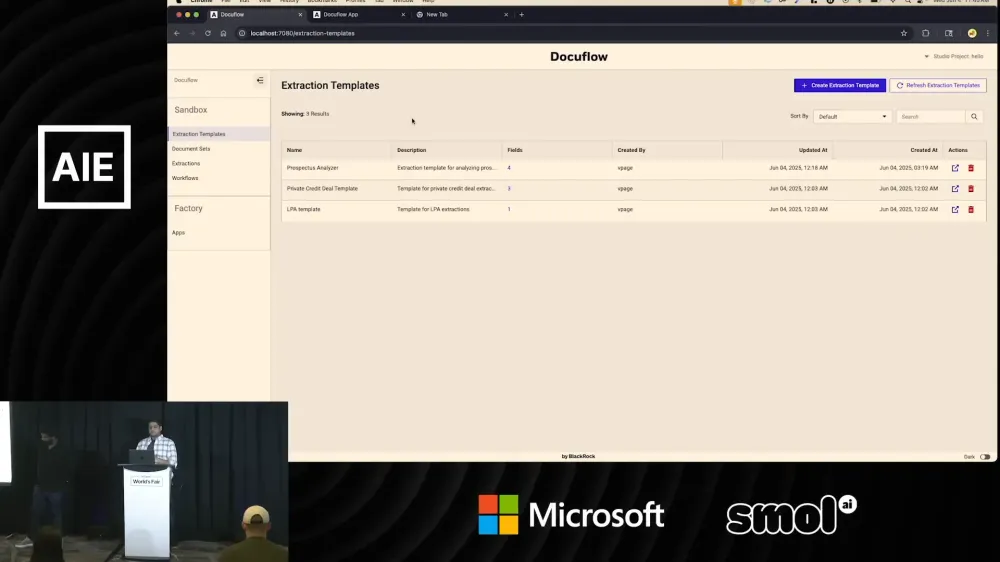Toggle the Dark mode switch

click(x=985, y=457)
